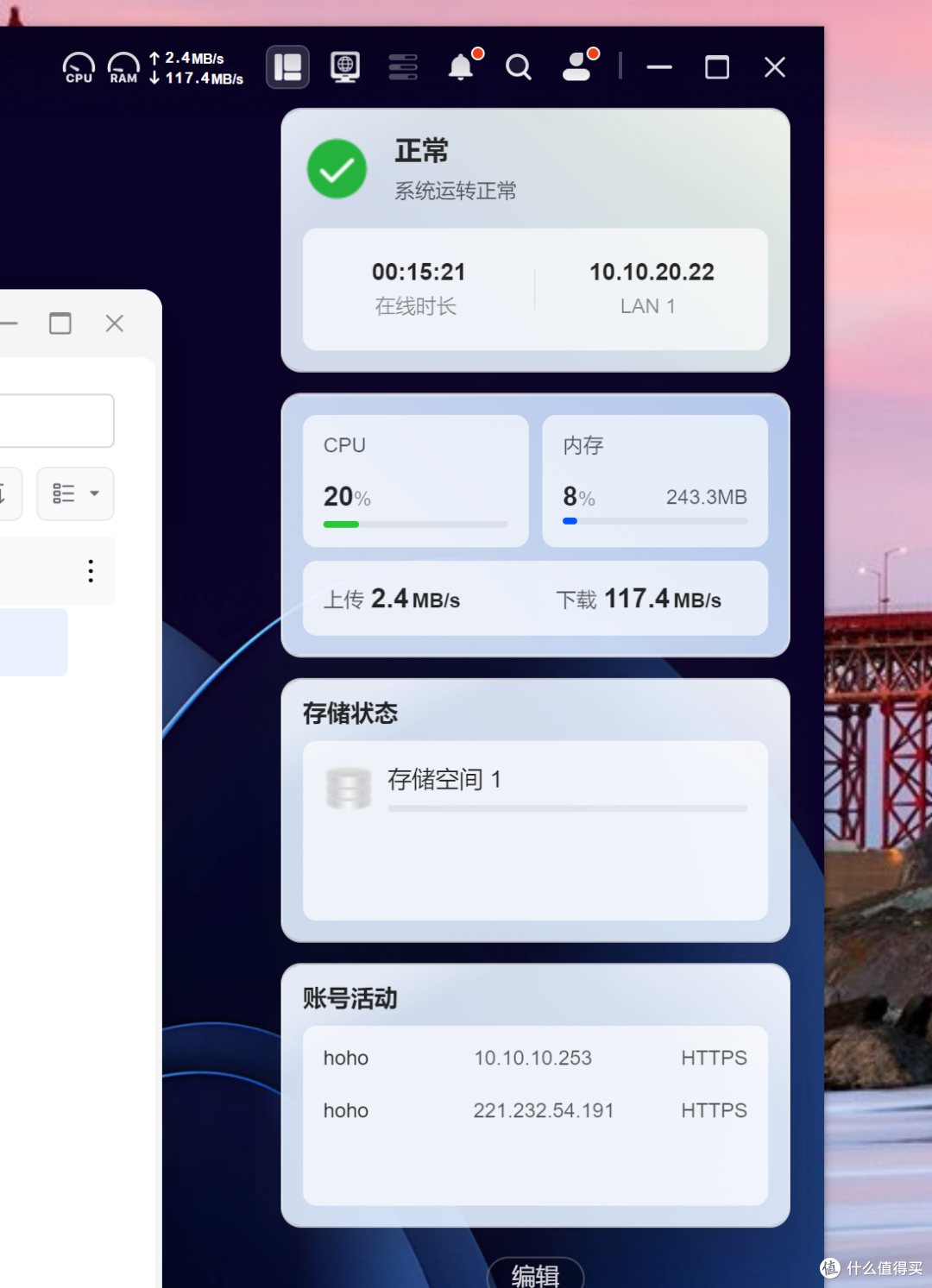Click the HTTPS label for 221.232.54.191

click(714, 1110)
